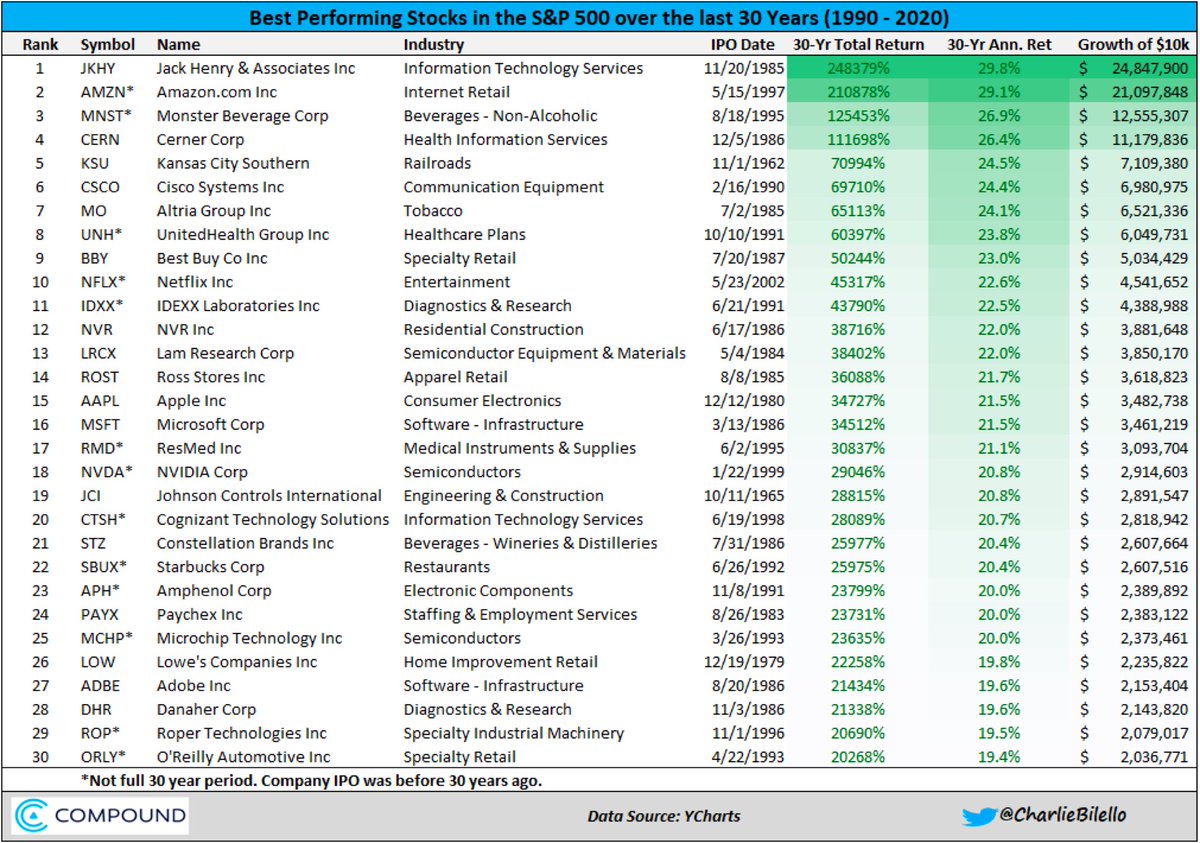Click 'IDEXX Laboratories Inc' cell
The image size is (1200, 843).
(236, 306)
